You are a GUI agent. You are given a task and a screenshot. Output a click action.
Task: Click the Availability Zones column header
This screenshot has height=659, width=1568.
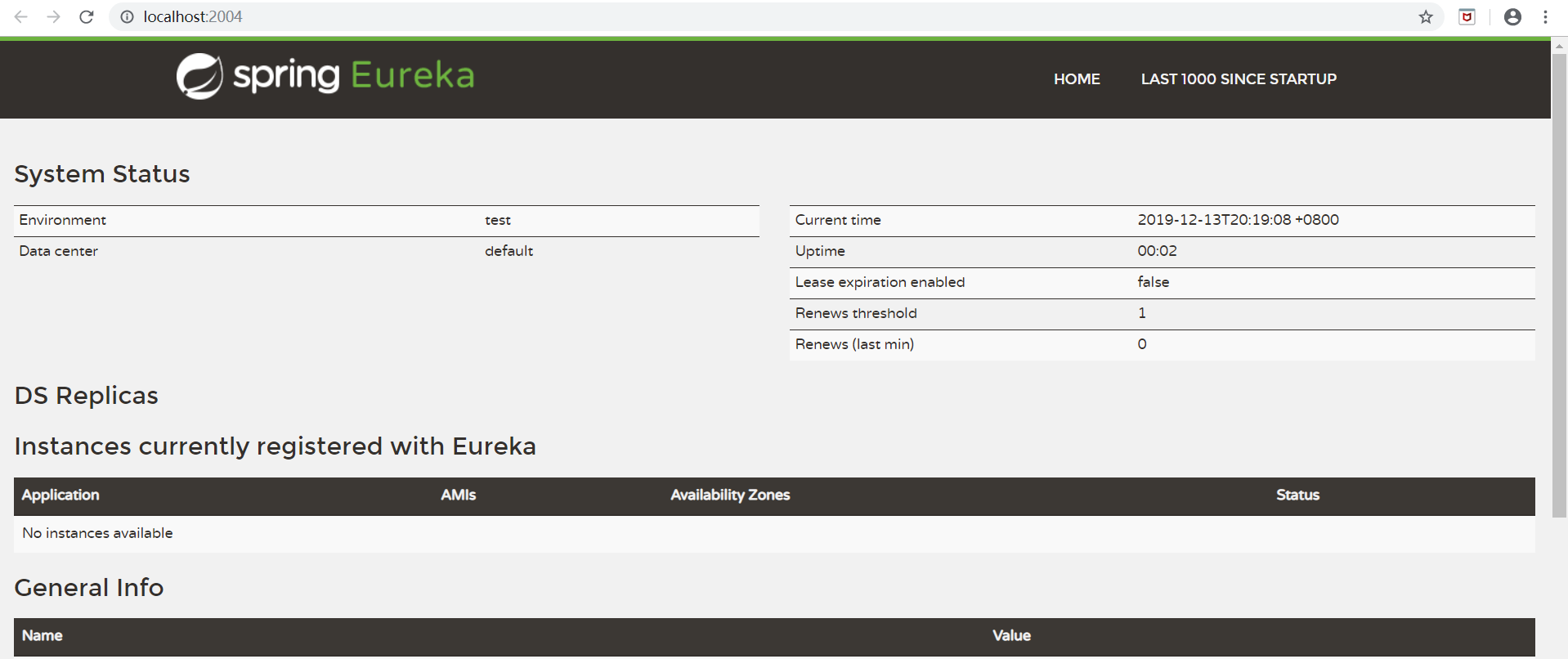click(730, 495)
